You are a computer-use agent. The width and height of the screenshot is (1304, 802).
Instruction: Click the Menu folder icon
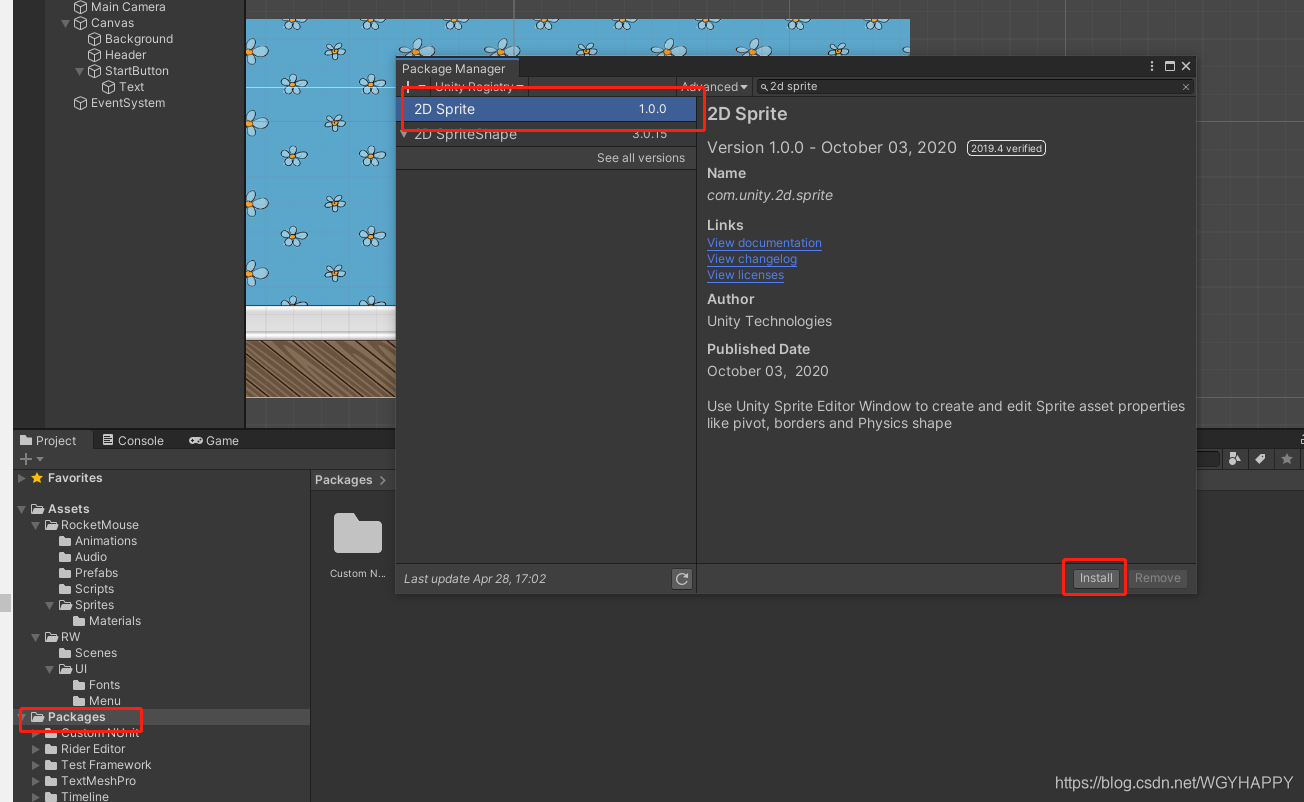80,701
